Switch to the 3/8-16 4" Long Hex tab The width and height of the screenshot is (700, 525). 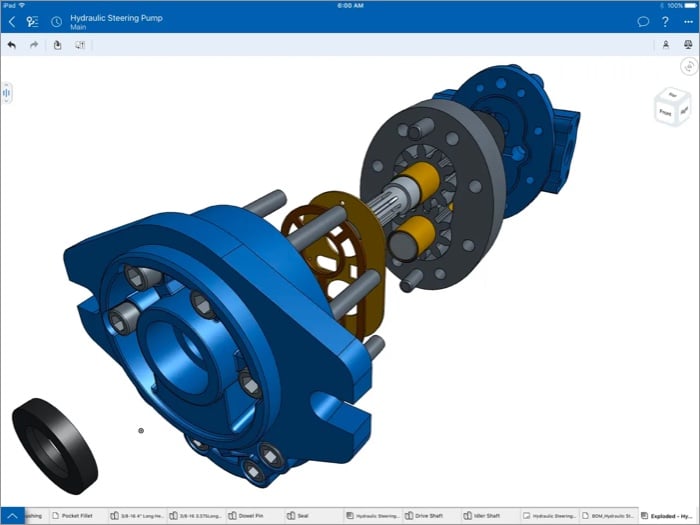pos(137,516)
